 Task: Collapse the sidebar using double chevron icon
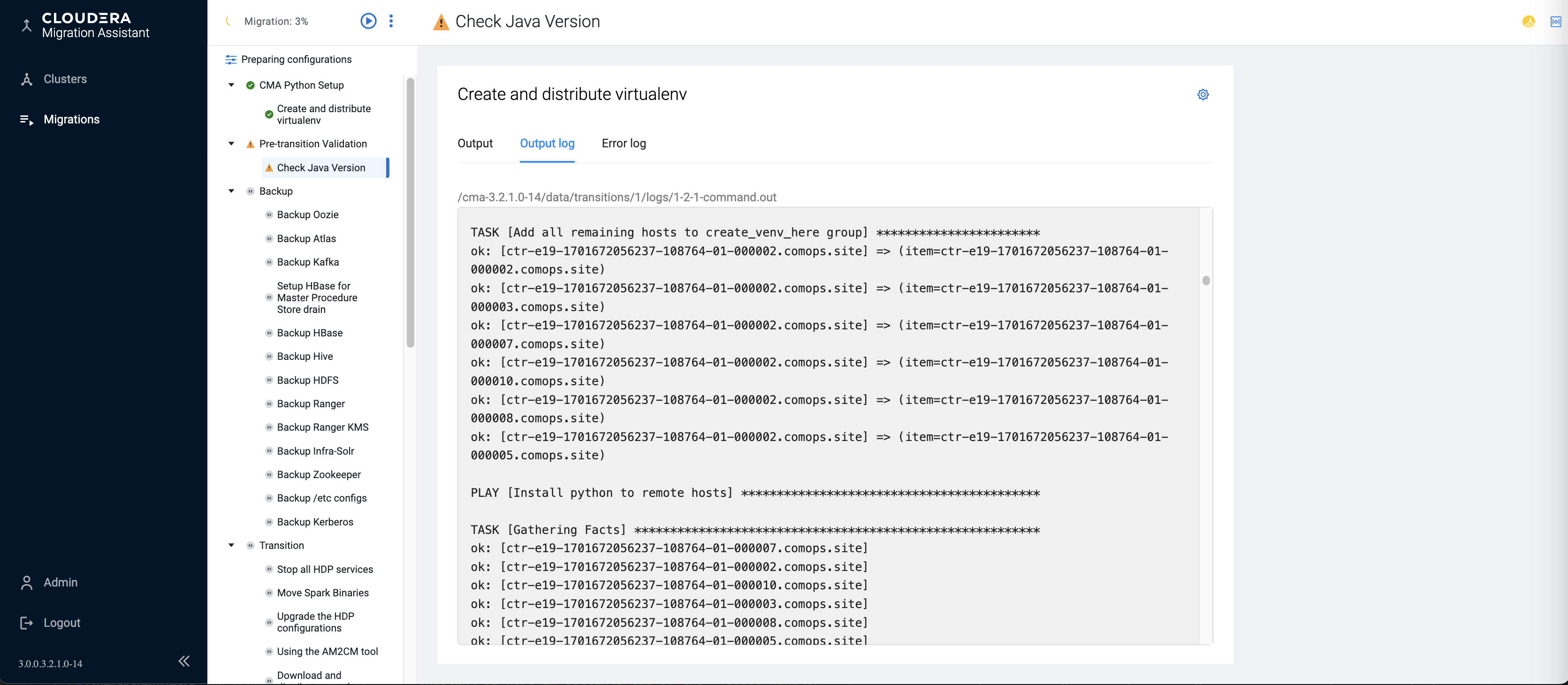[184, 661]
